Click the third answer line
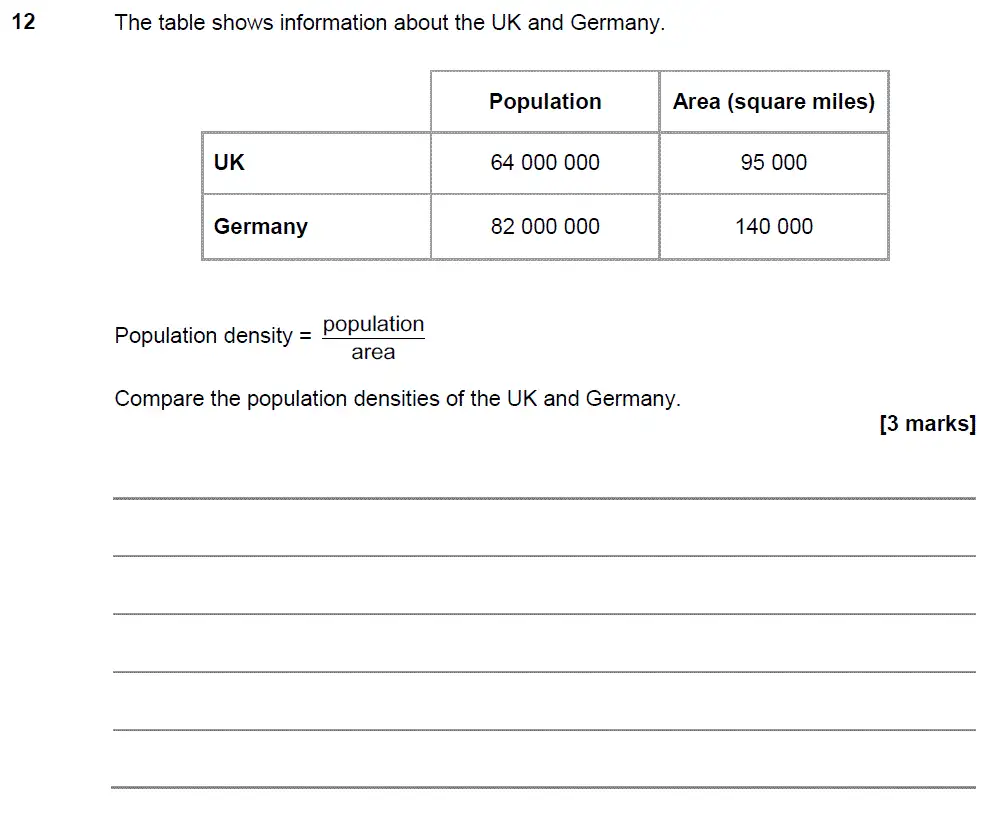This screenshot has height=820, width=984. pos(544,614)
